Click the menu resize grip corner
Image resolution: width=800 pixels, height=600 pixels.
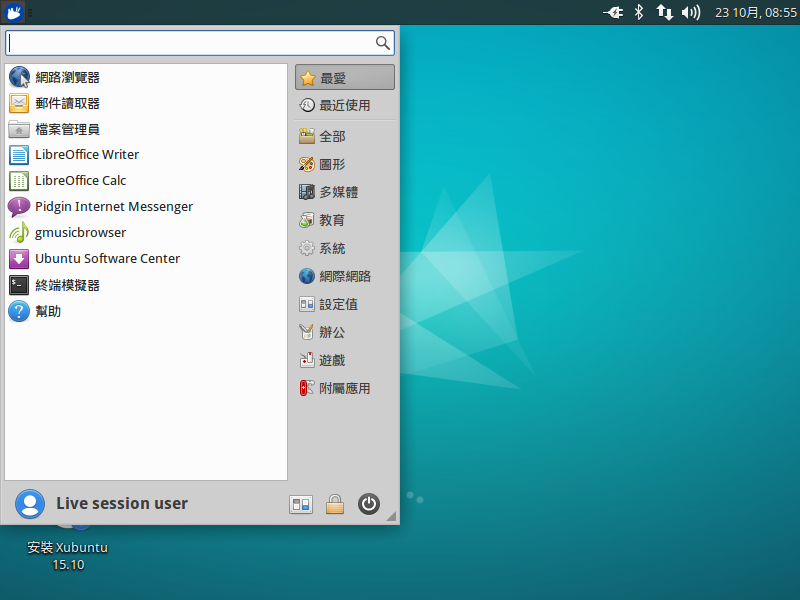pyautogui.click(x=391, y=517)
